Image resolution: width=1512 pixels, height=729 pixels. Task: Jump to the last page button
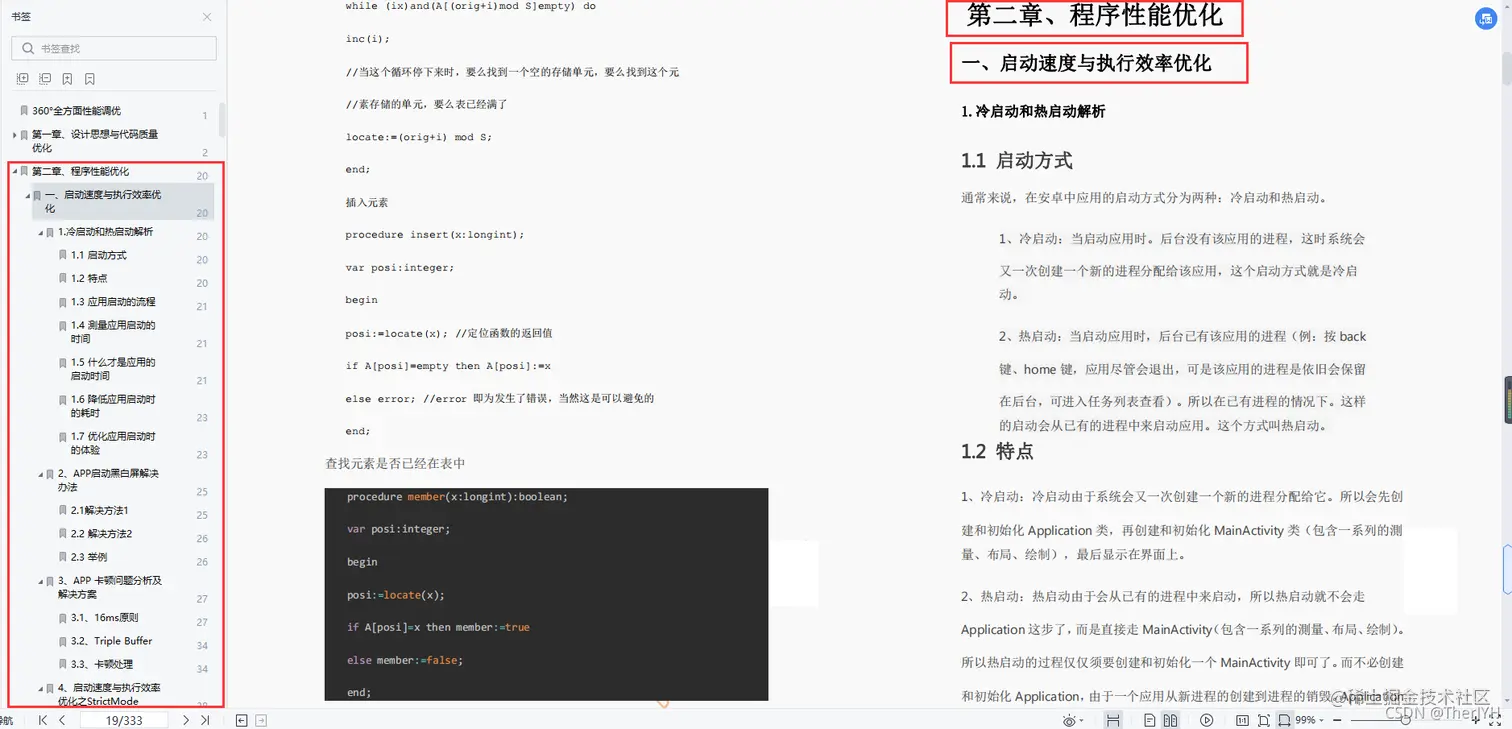click(205, 720)
